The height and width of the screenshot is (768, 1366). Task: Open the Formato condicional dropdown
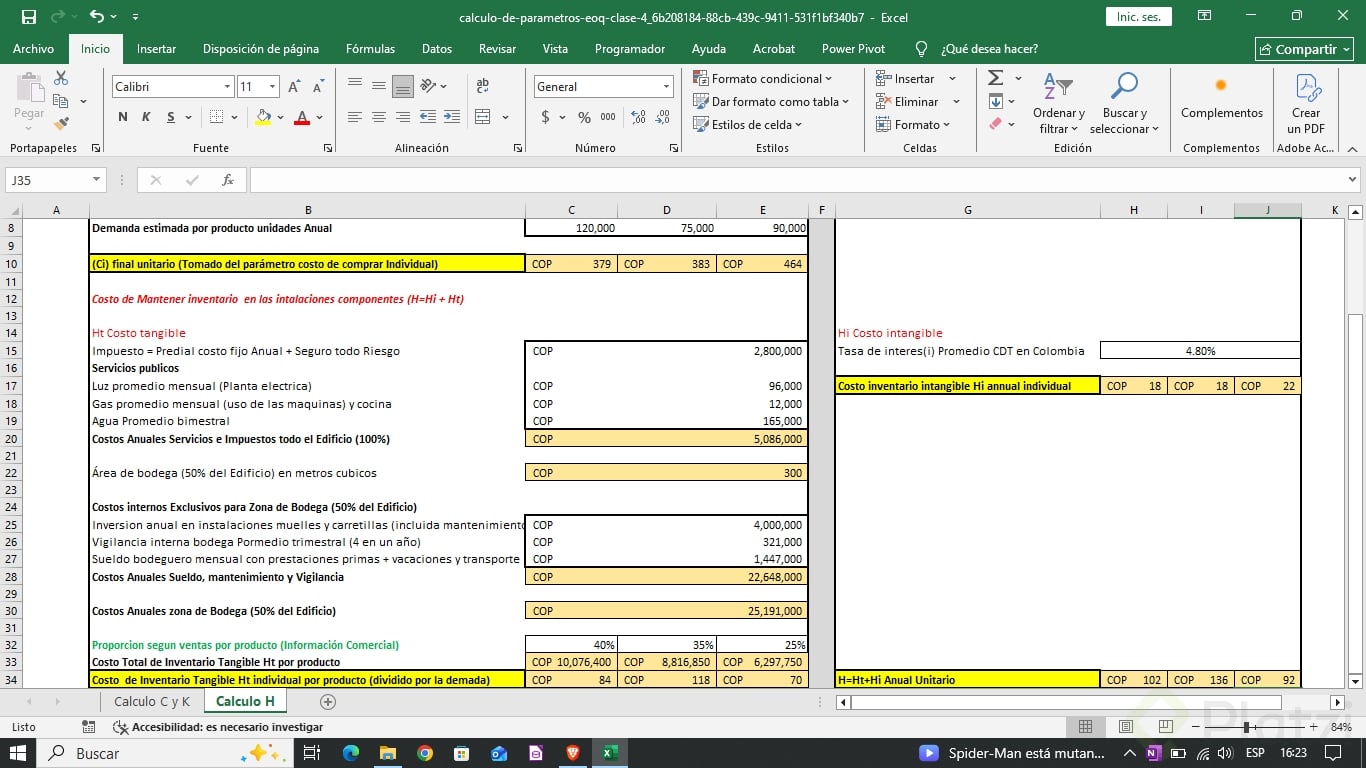765,78
